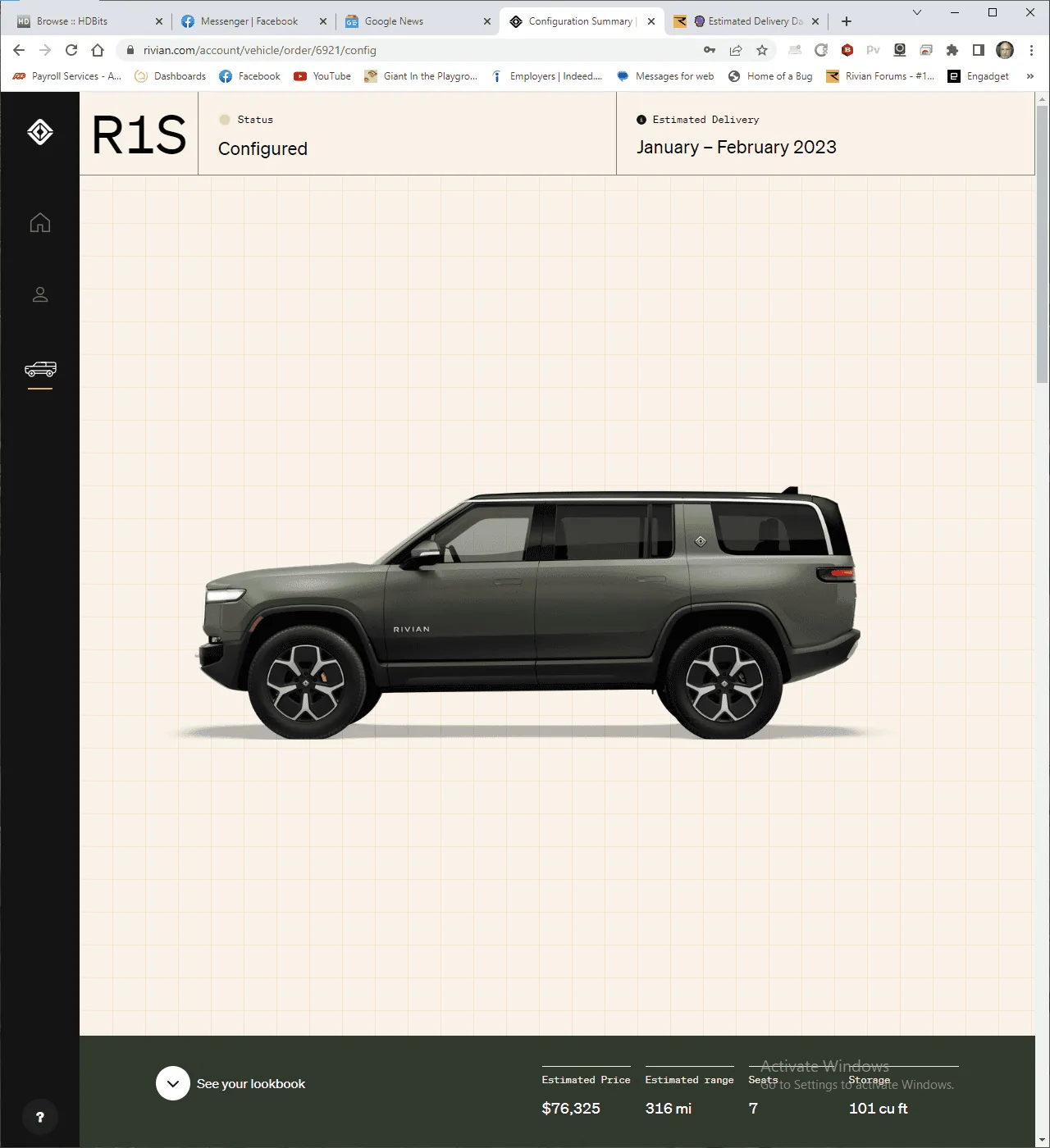This screenshot has height=1148, width=1050.
Task: Go back with the browser back arrow
Action: point(19,50)
